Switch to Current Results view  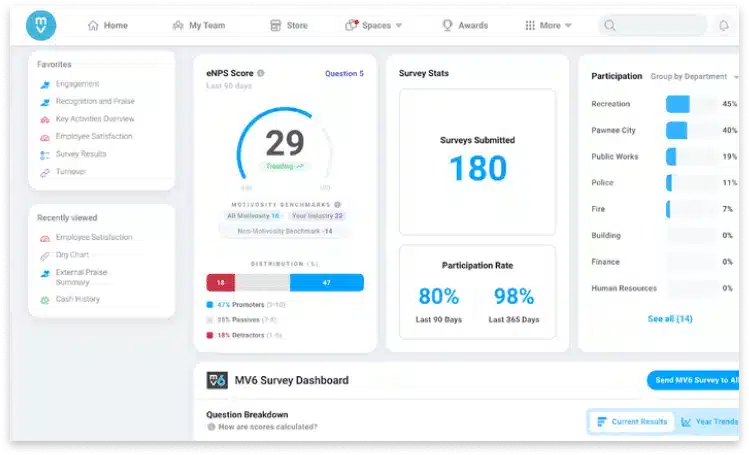click(631, 422)
